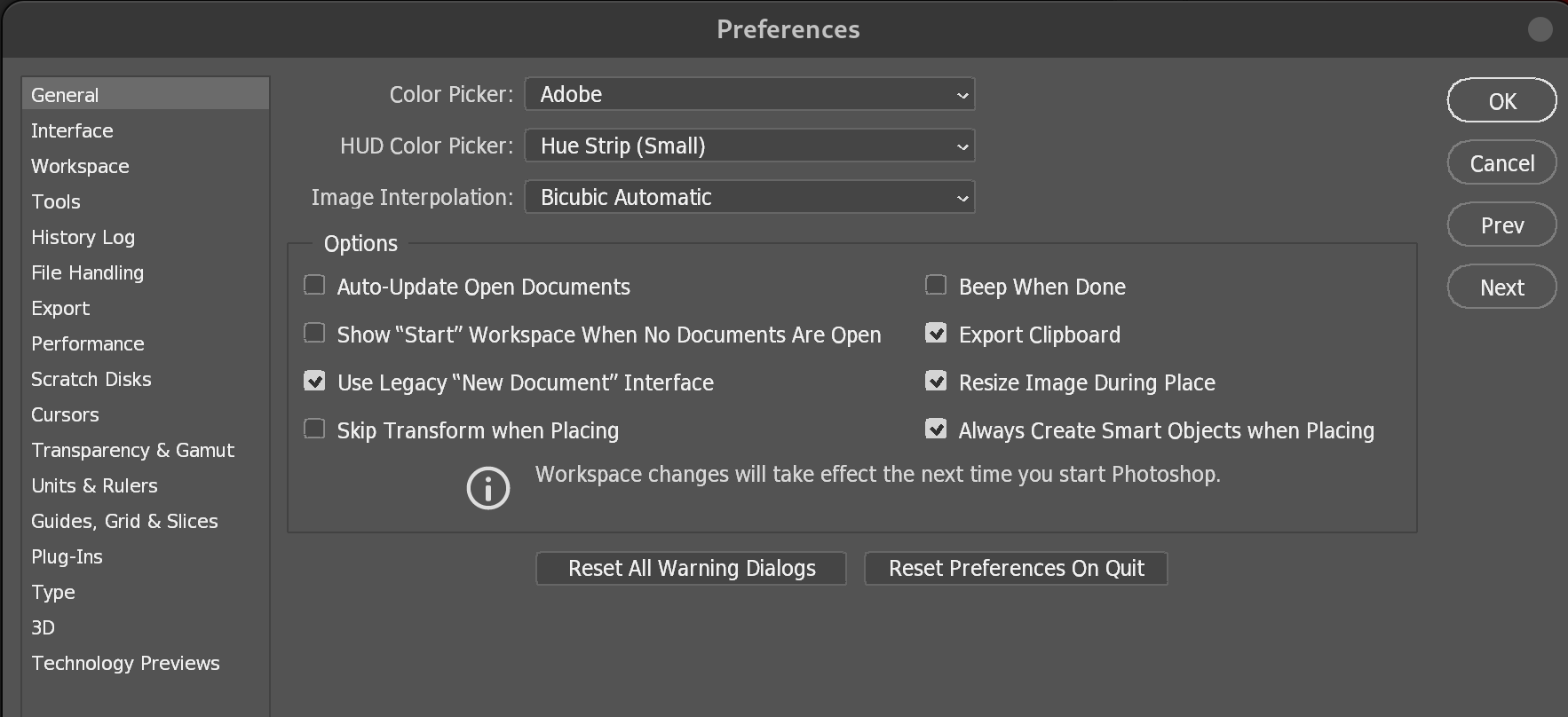Switch to the Interface preferences section
1568x717 pixels.
73,130
